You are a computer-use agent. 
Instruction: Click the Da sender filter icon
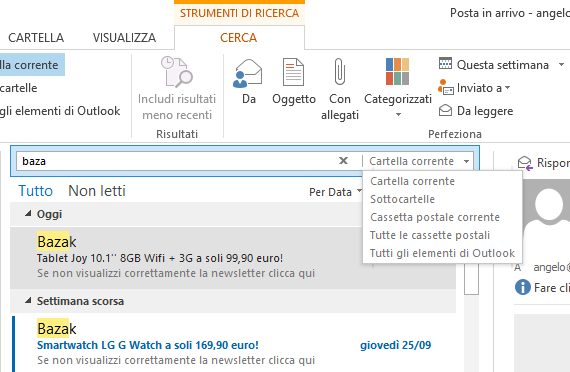click(248, 73)
